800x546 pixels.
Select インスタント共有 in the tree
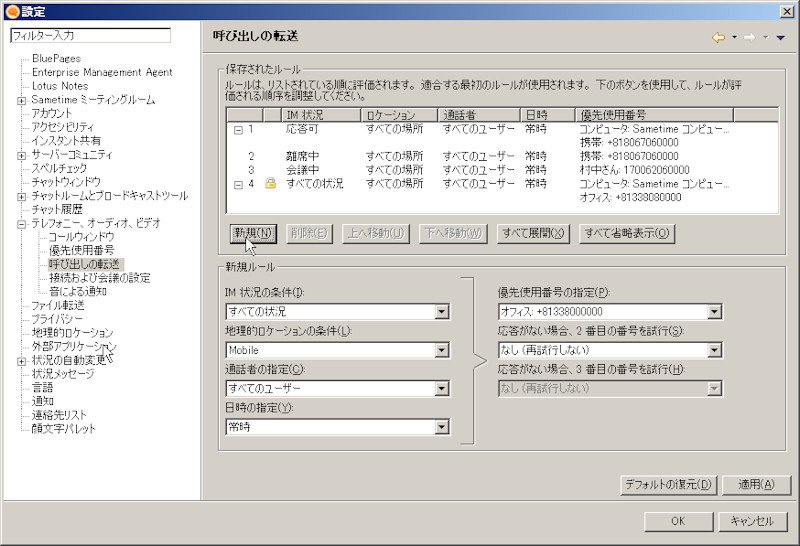(x=66, y=141)
